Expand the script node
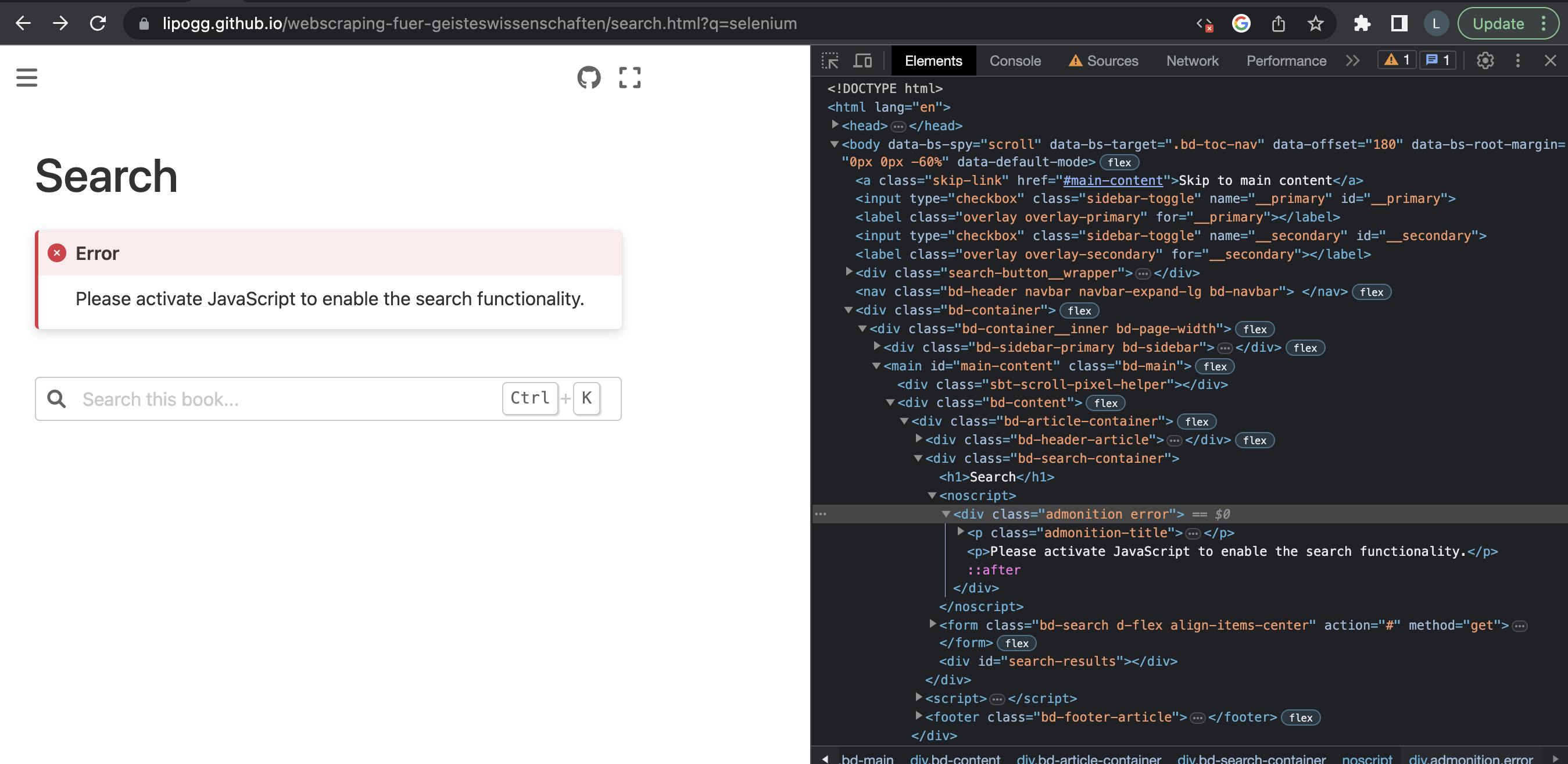The height and width of the screenshot is (764, 1568). coord(919,698)
